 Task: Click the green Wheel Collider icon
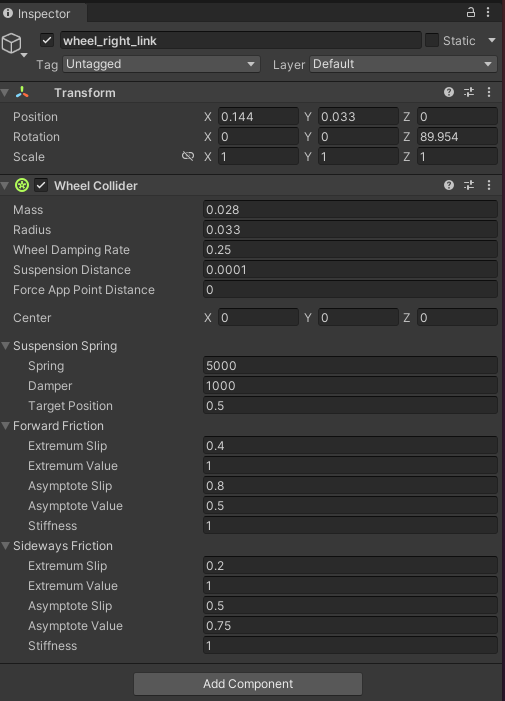22,185
